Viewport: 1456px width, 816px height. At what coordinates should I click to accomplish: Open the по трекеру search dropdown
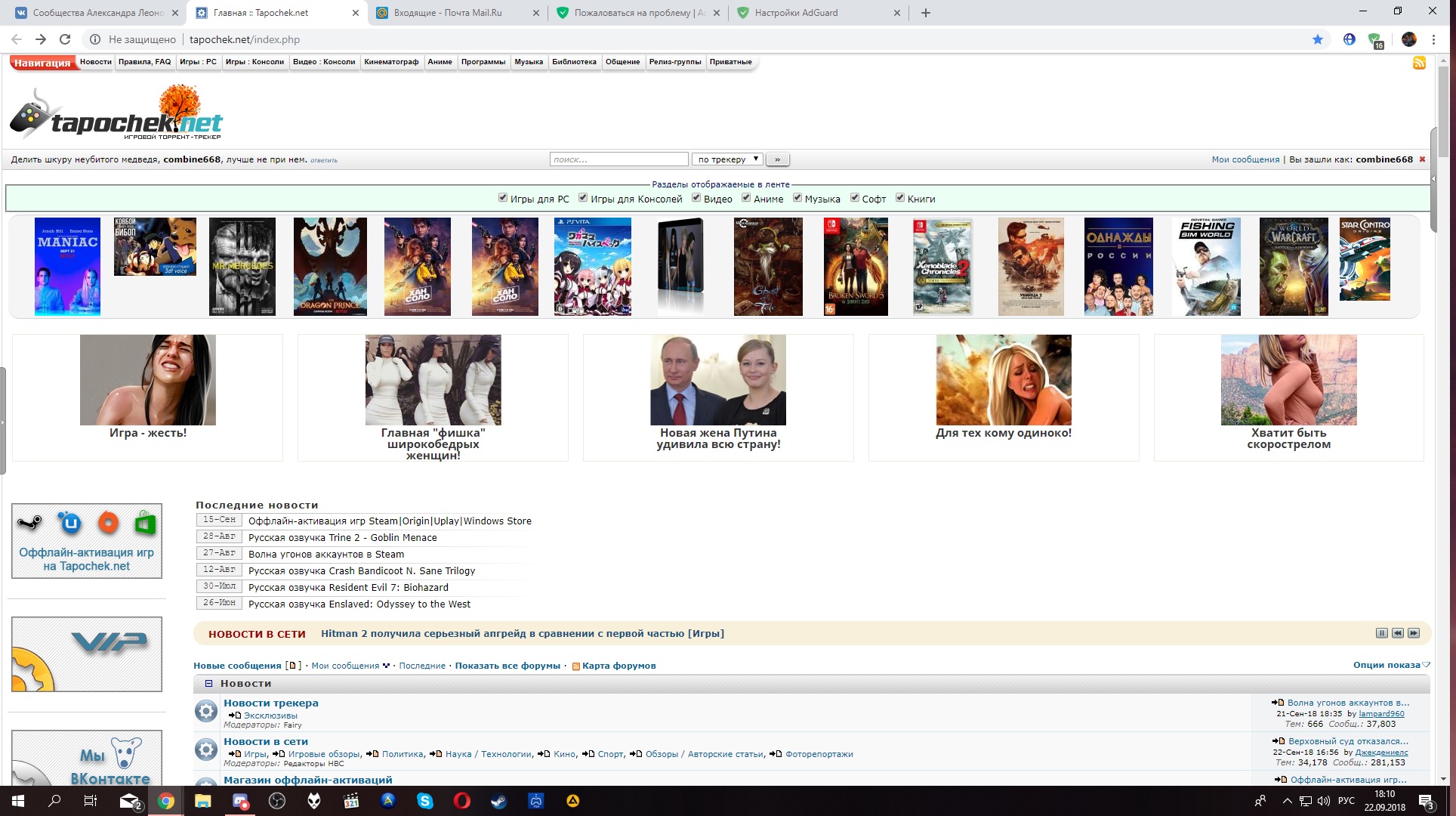tap(727, 159)
